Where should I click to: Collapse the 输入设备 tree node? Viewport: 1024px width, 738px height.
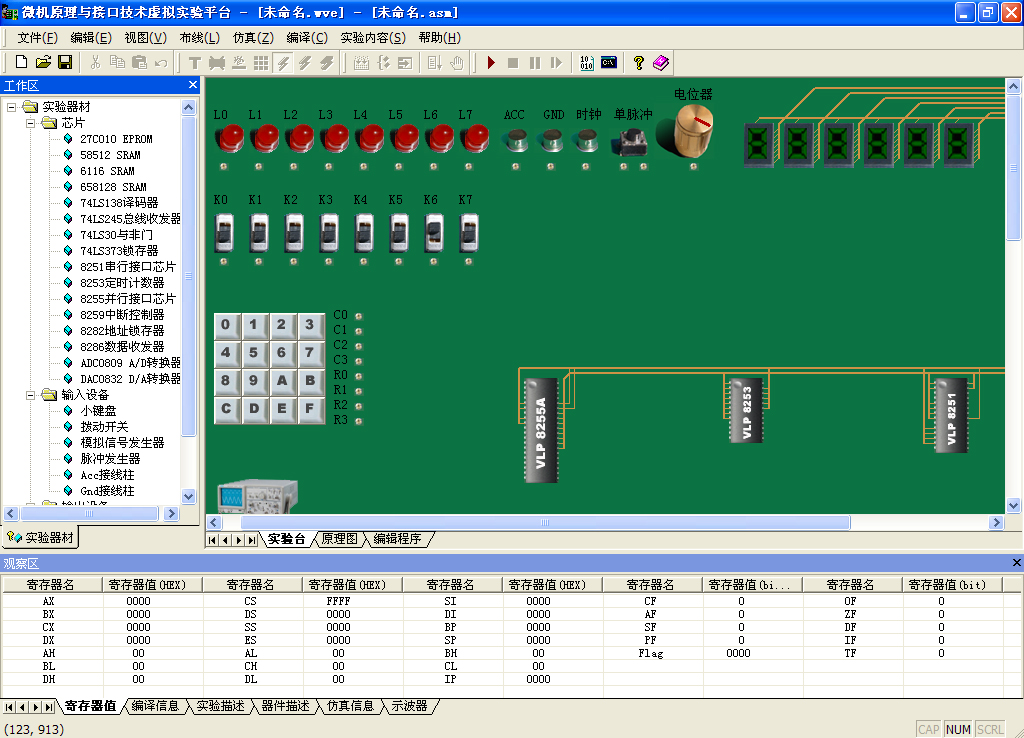[x=30, y=395]
